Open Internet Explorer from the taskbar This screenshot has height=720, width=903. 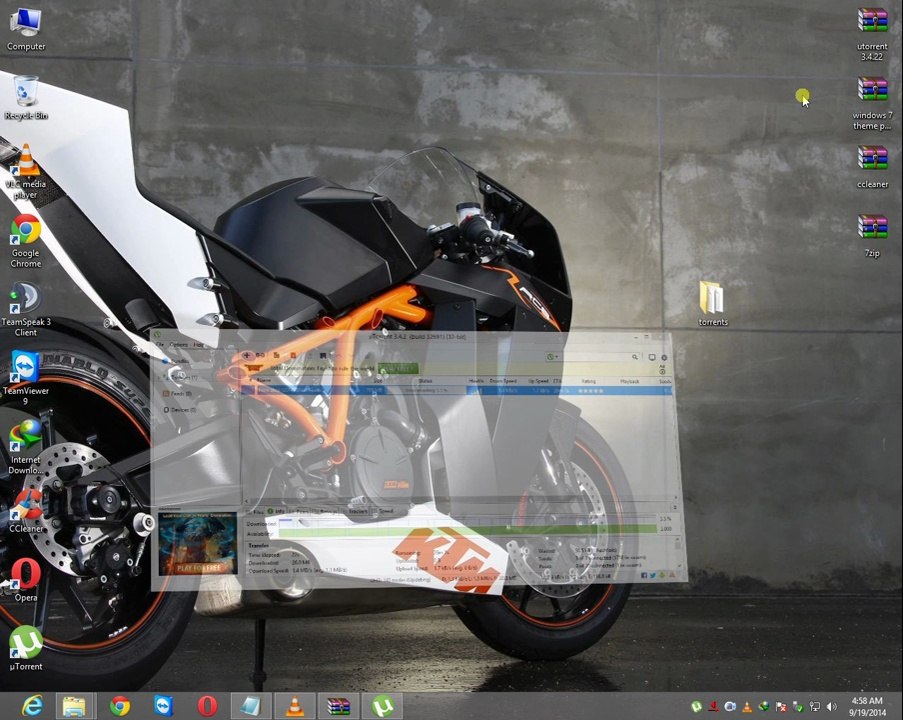click(x=32, y=706)
